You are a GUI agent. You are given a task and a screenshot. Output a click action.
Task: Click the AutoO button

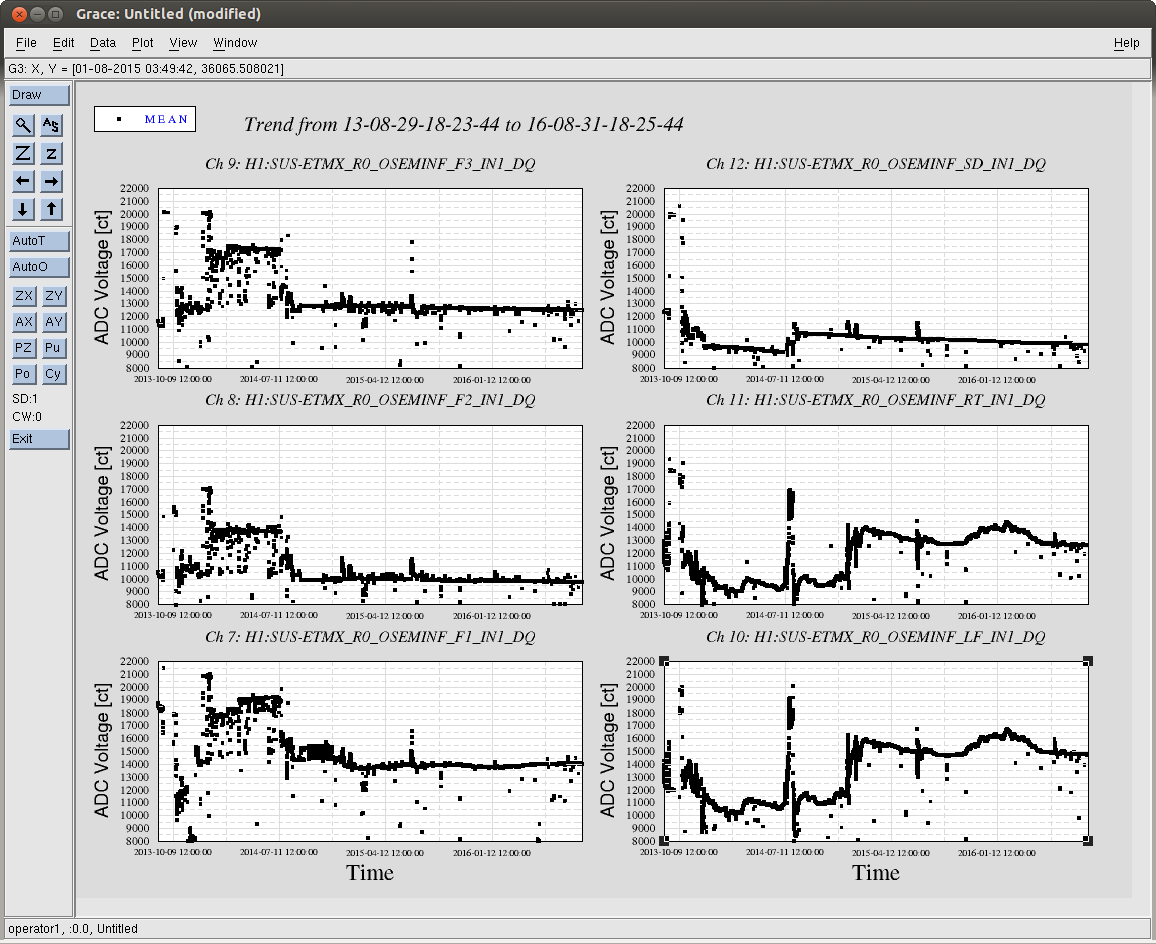coord(40,267)
